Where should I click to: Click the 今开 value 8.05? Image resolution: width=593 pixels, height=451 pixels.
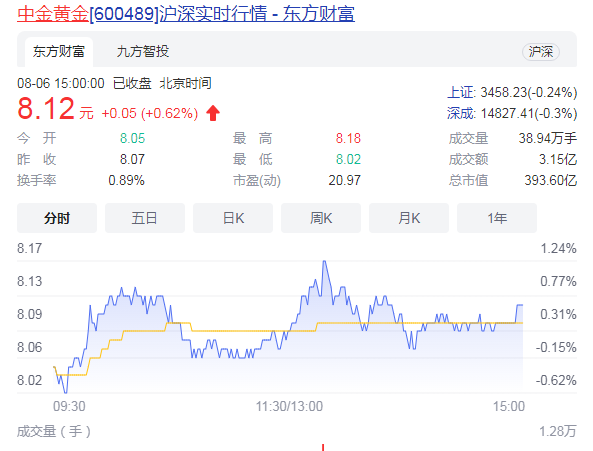pyautogui.click(x=132, y=138)
